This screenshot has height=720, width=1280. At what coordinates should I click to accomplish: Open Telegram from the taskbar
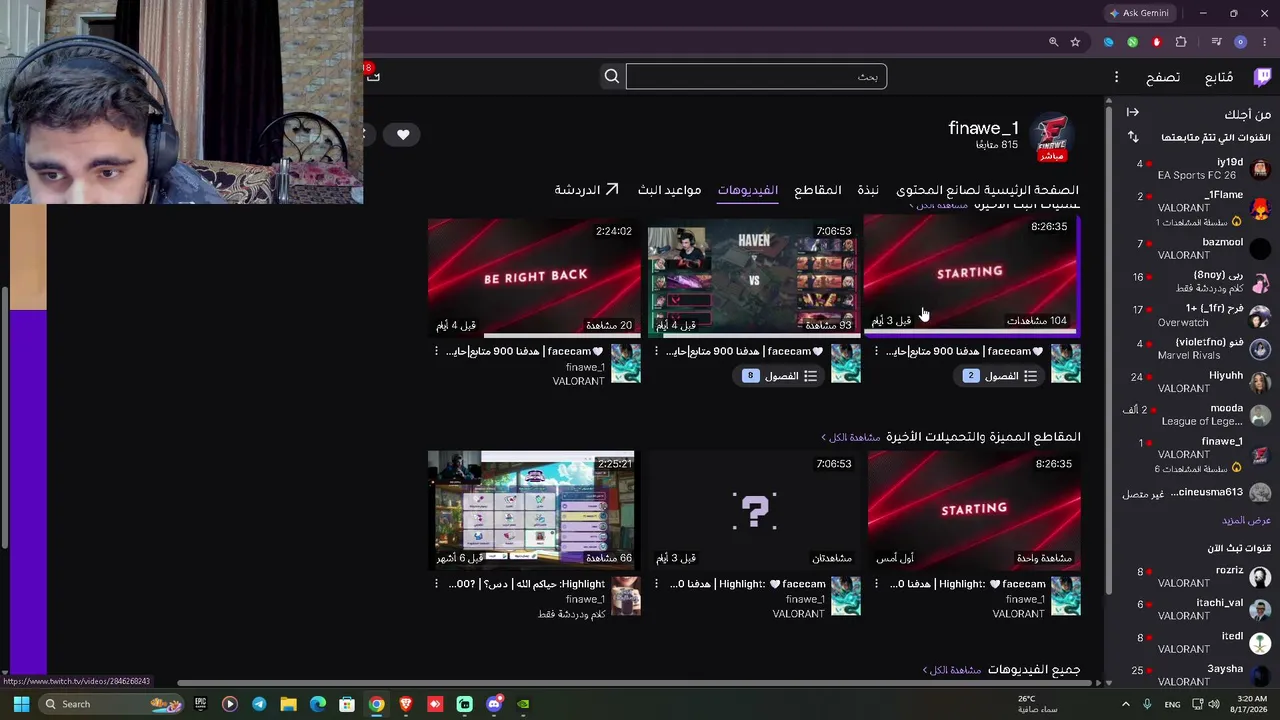pyautogui.click(x=259, y=704)
